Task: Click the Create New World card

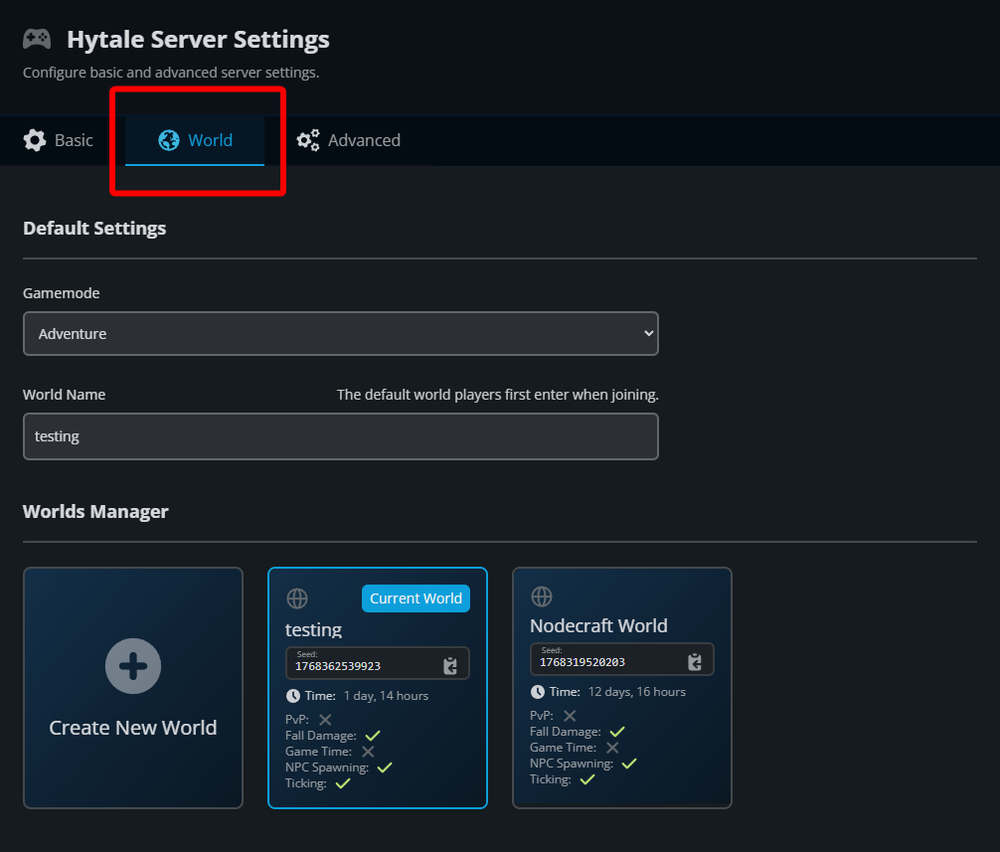Action: 133,688
